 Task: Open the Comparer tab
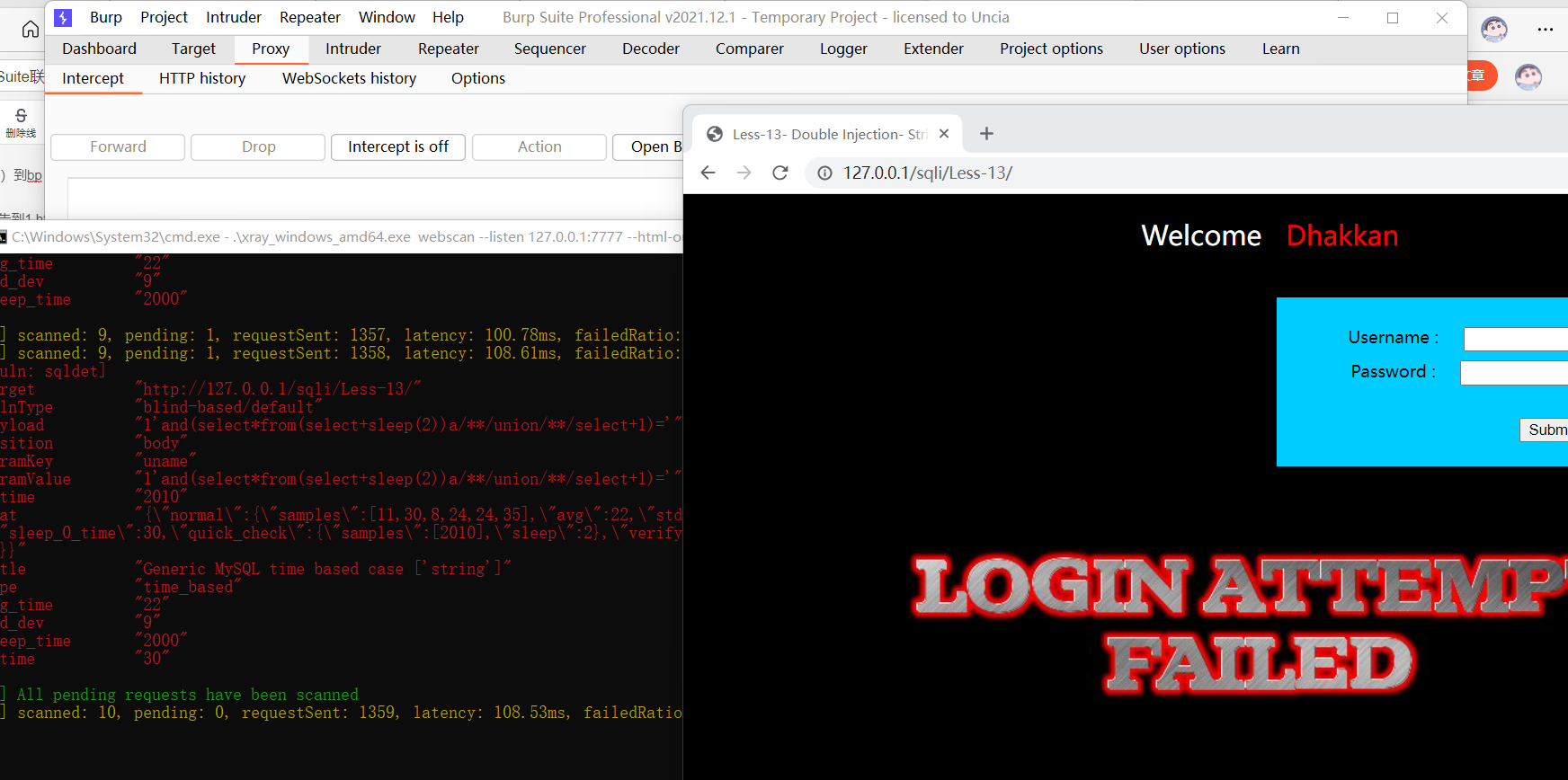pyautogui.click(x=750, y=49)
